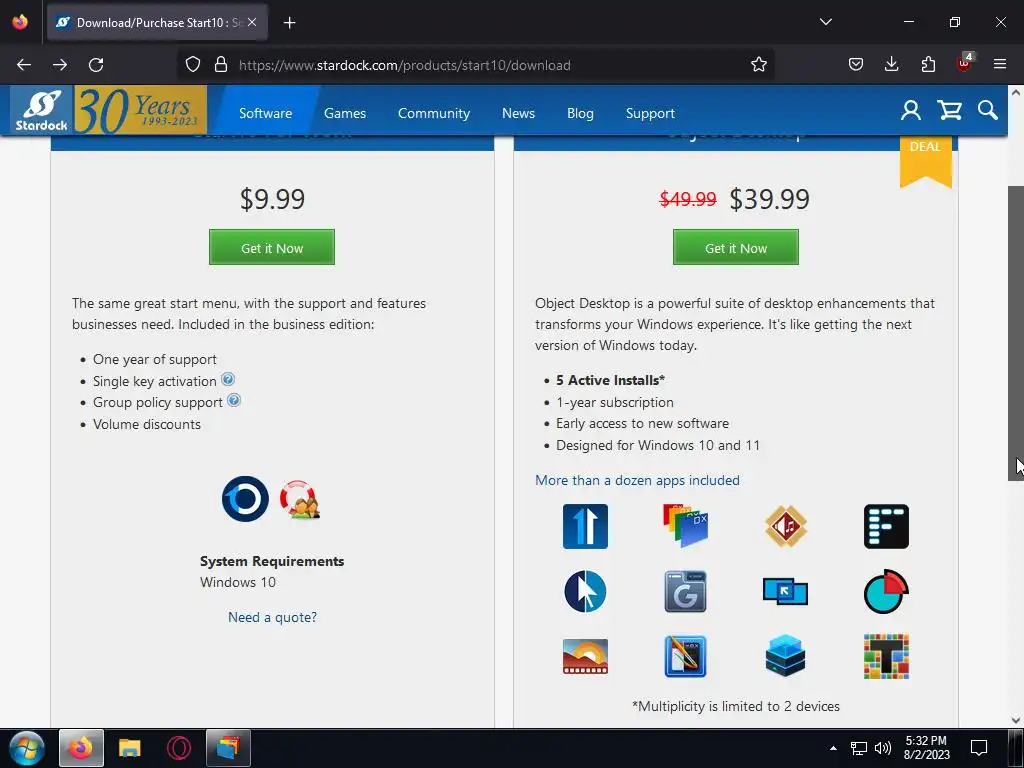This screenshot has width=1024, height=768.
Task: Reload the current page
Action: click(x=96, y=65)
